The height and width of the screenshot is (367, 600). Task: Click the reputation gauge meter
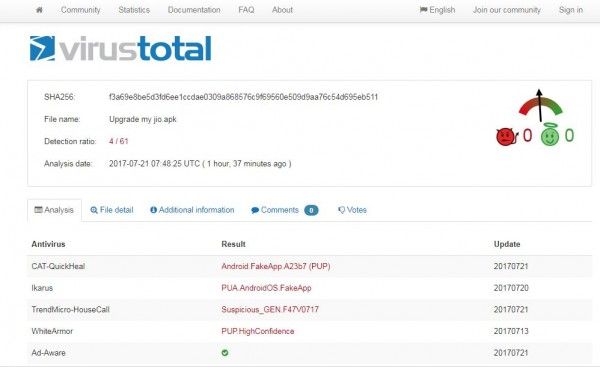(540, 106)
